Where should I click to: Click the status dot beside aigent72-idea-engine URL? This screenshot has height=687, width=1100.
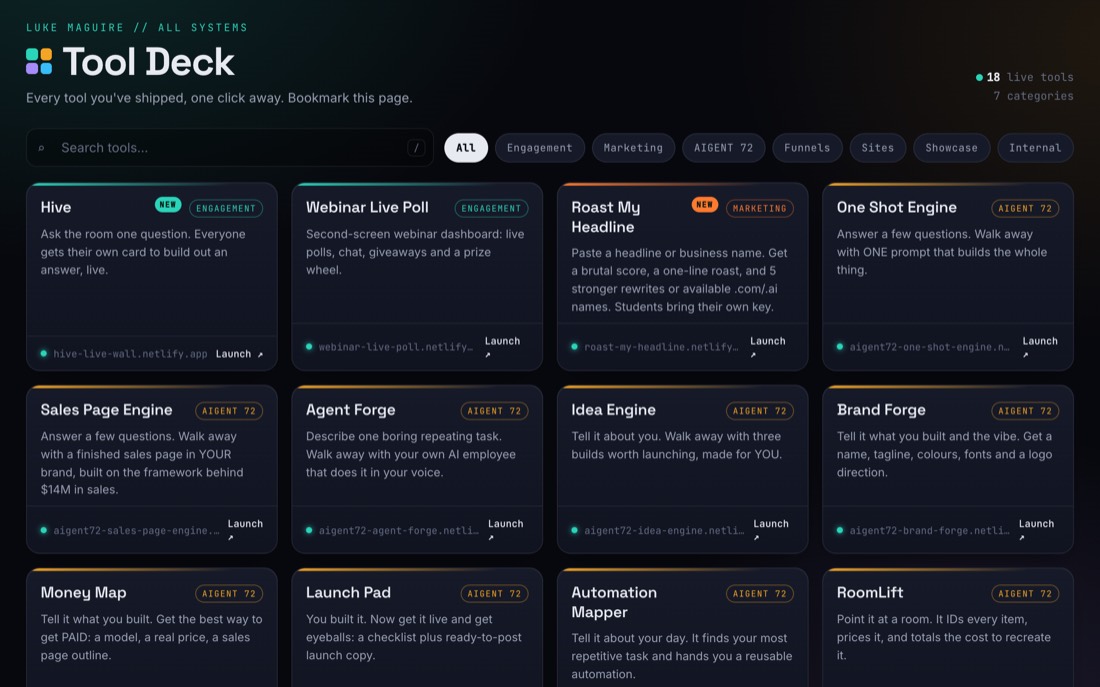tap(575, 531)
